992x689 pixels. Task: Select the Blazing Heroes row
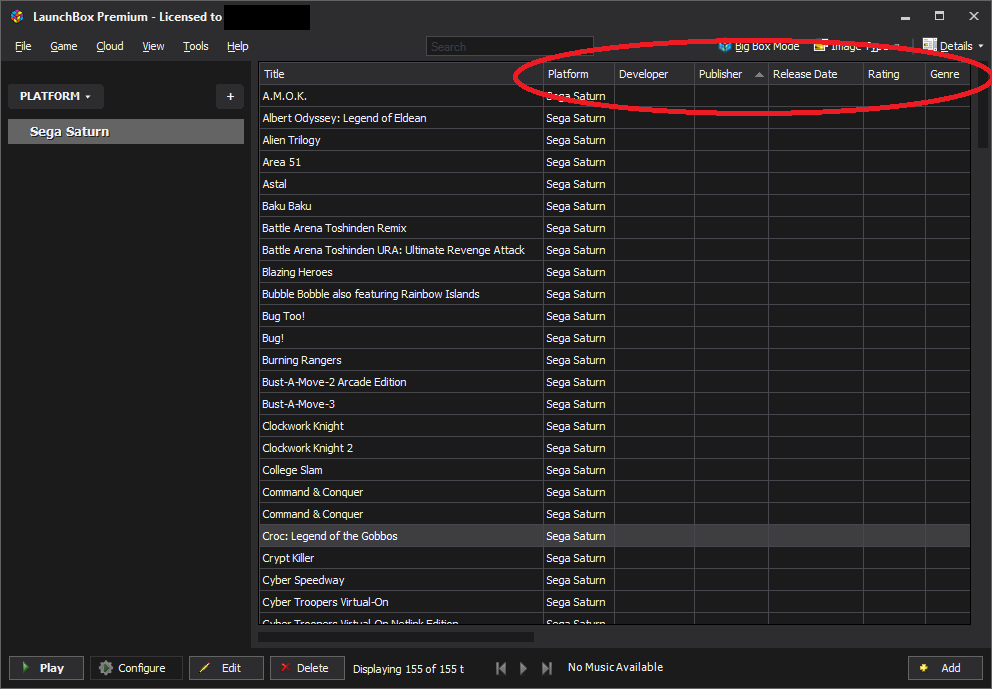pyautogui.click(x=614, y=272)
